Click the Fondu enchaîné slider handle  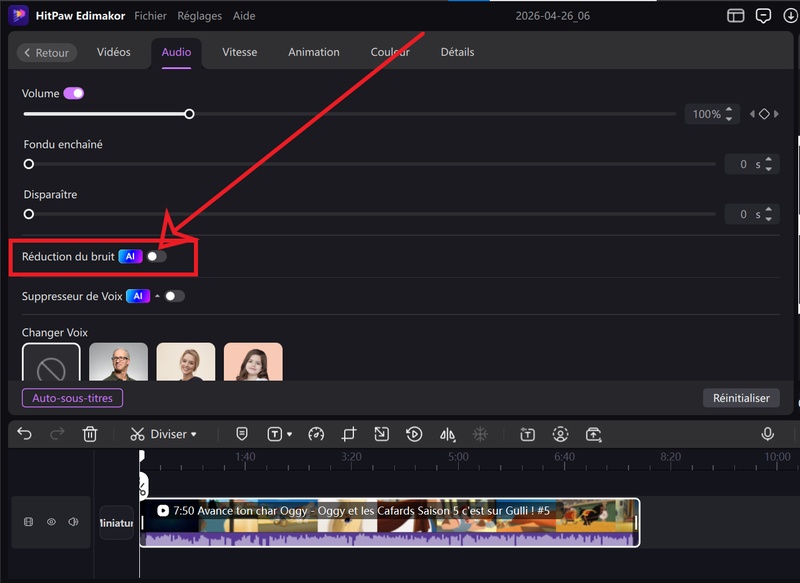coord(29,164)
